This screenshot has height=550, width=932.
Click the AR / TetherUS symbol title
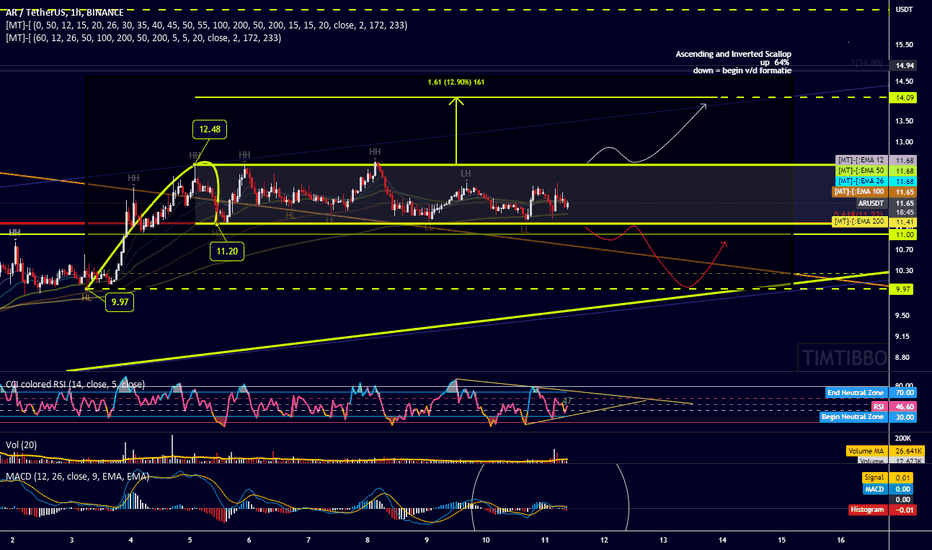click(x=65, y=12)
